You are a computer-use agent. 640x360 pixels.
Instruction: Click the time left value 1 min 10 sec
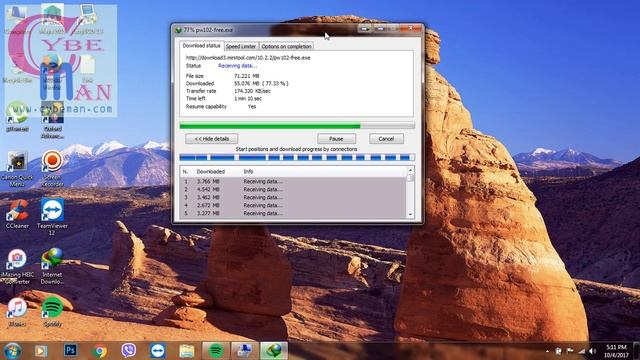248,98
